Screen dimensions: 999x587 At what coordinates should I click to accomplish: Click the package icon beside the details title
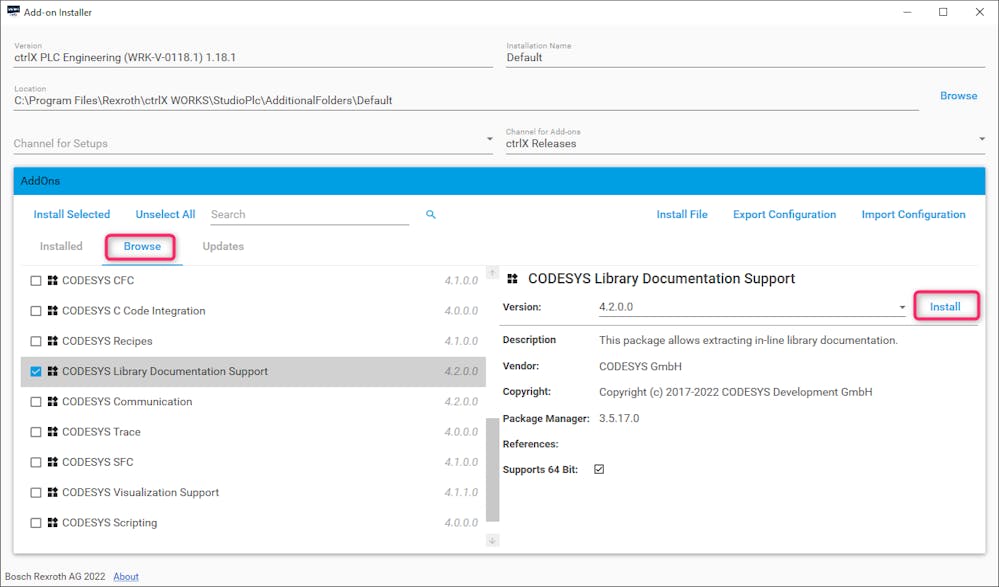click(513, 279)
